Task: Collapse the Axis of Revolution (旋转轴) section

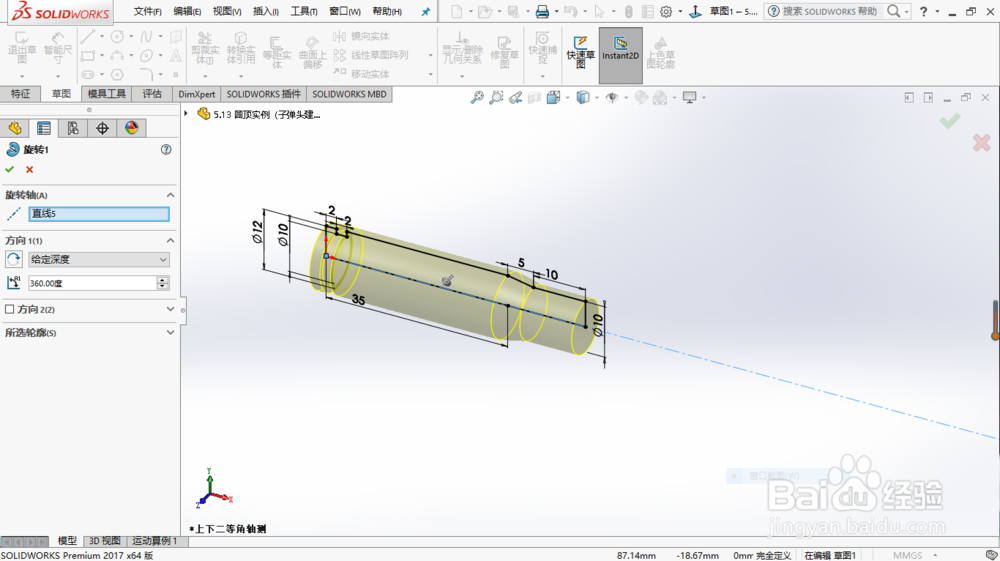Action: point(170,195)
